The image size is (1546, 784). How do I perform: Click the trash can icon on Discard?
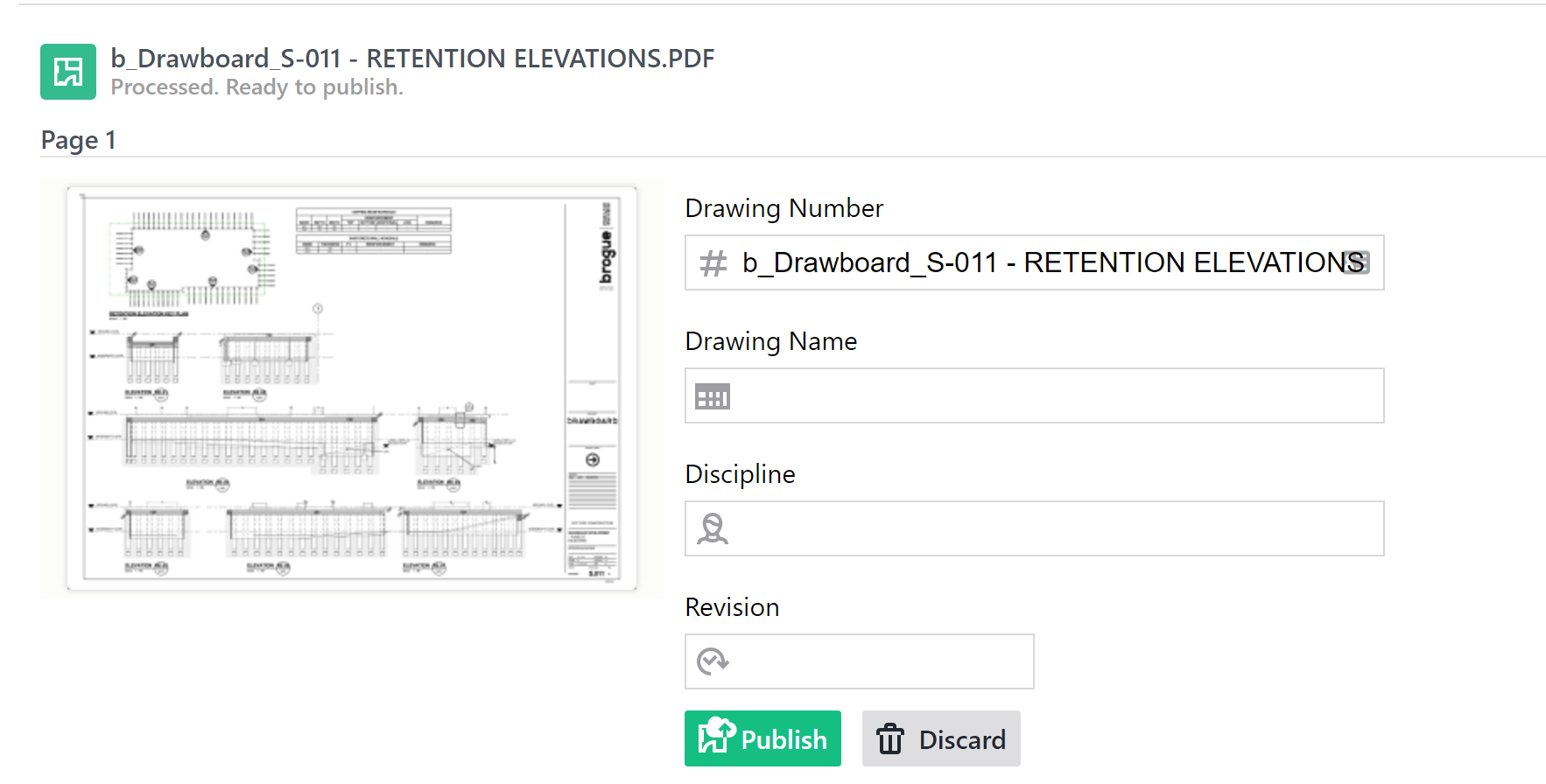point(890,738)
